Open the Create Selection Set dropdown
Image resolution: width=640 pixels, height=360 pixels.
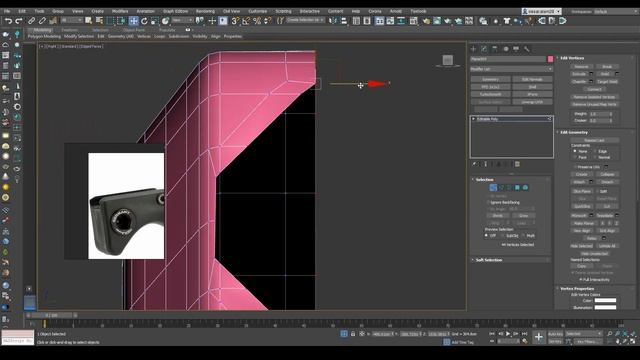pyautogui.click(x=305, y=20)
